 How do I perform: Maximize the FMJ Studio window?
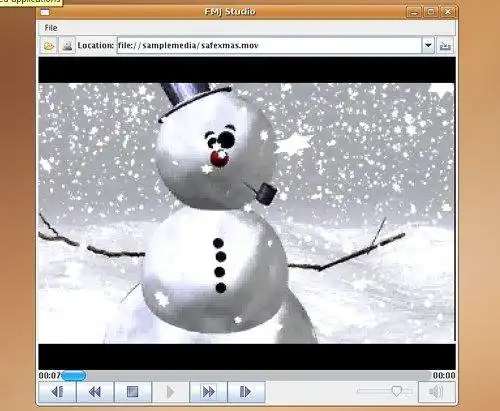[431, 12]
